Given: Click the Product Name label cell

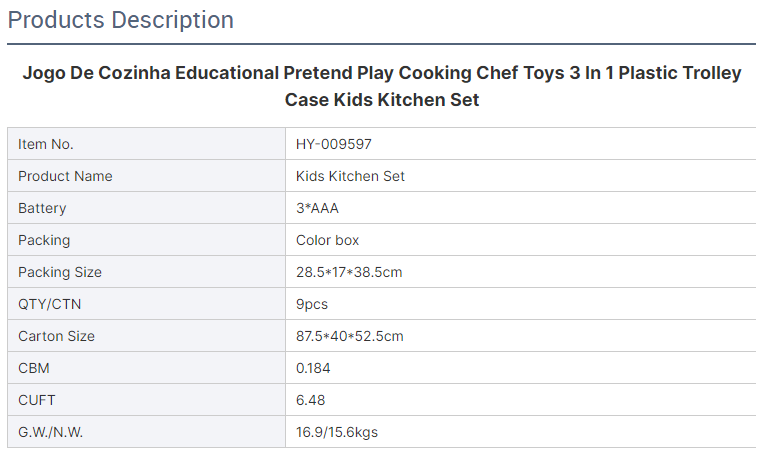Looking at the screenshot, I should [147, 176].
